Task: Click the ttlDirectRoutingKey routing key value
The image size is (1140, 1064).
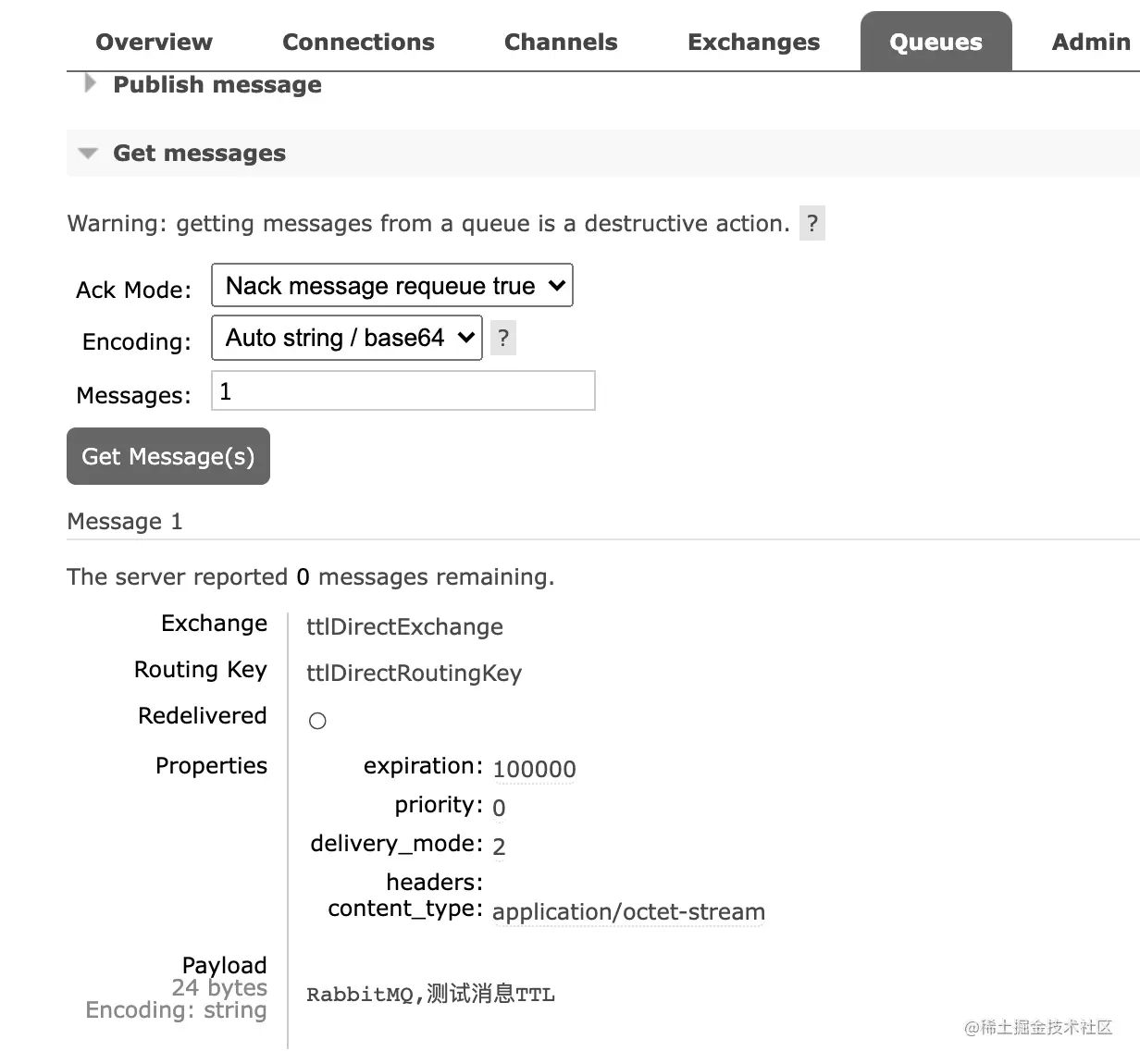Action: click(x=414, y=674)
